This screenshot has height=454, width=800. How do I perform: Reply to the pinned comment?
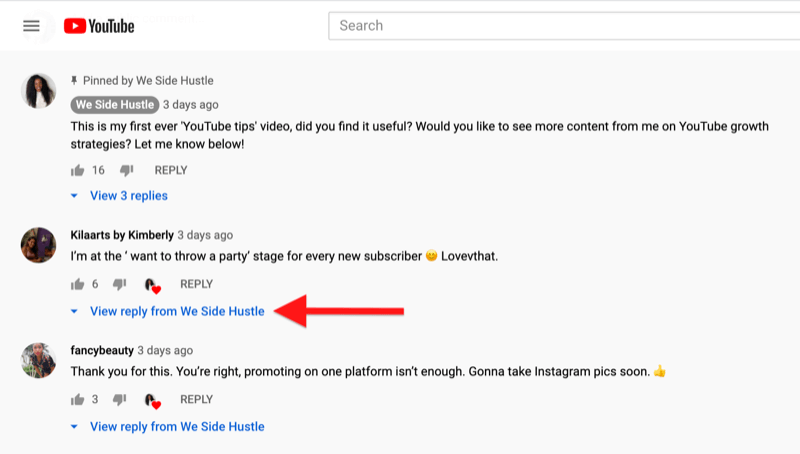coord(171,170)
